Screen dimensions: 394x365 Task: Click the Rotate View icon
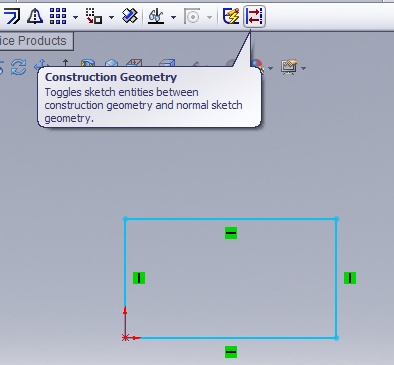[x=18, y=67]
